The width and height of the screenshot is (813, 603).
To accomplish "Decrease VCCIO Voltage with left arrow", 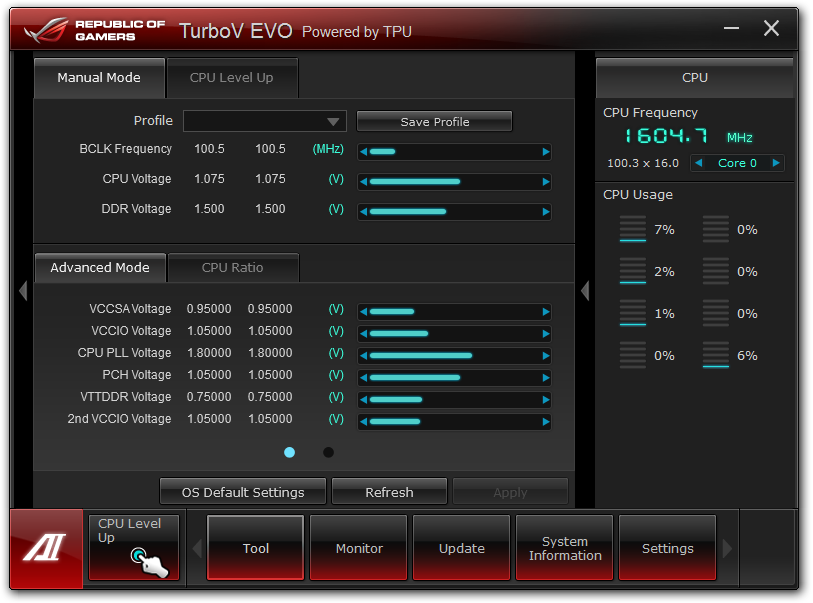I will [x=363, y=334].
